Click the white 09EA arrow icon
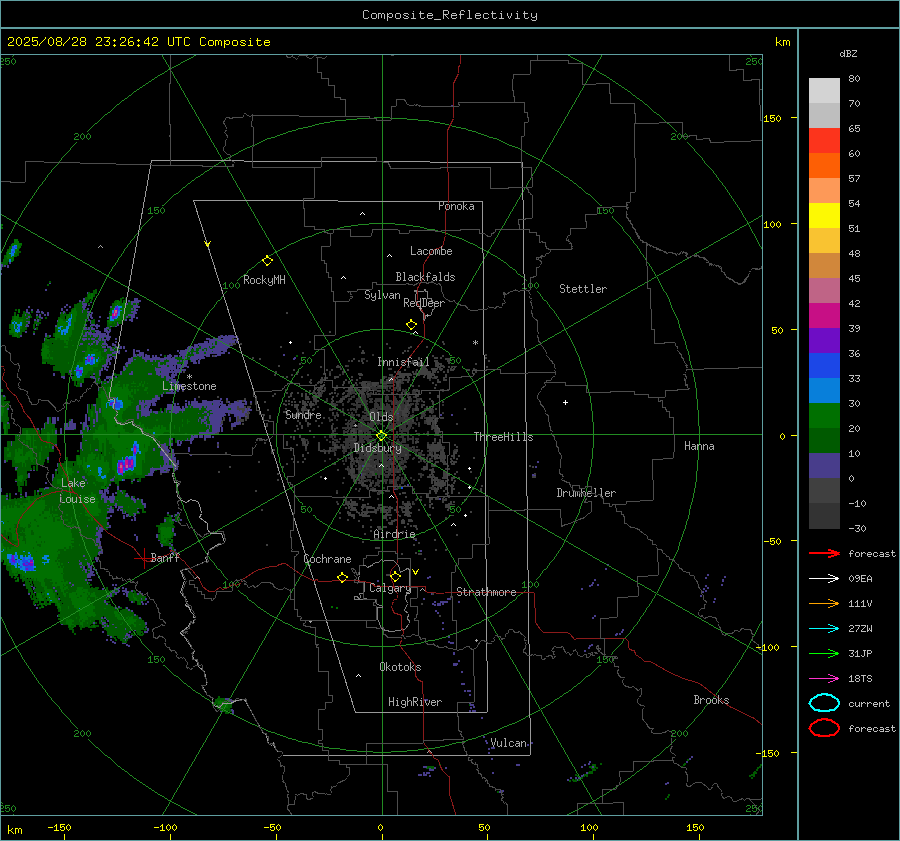 click(824, 578)
